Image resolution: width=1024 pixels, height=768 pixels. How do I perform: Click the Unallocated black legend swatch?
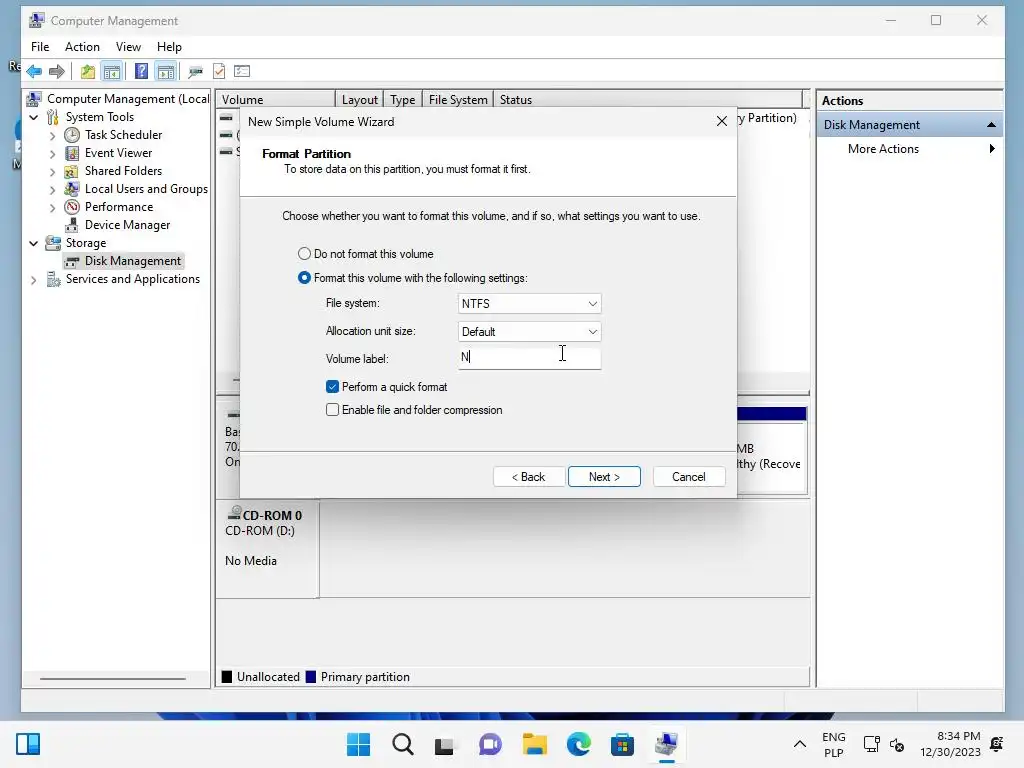(227, 677)
